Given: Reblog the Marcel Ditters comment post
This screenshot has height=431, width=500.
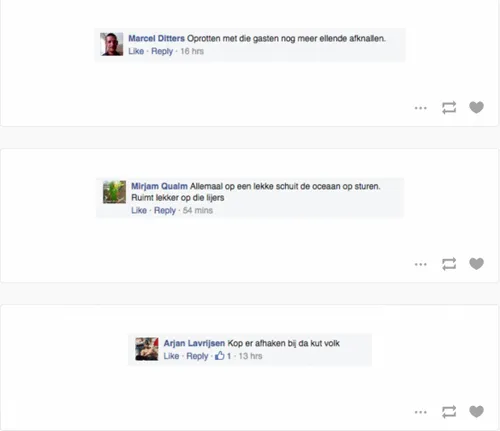Looking at the screenshot, I should (449, 108).
